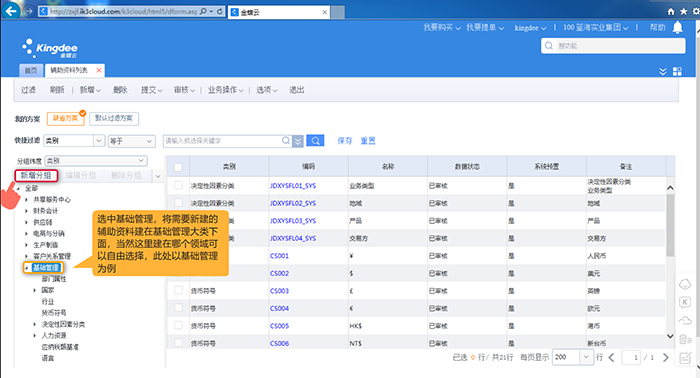
Task: Open the K icon in right sidebar
Action: point(685,302)
